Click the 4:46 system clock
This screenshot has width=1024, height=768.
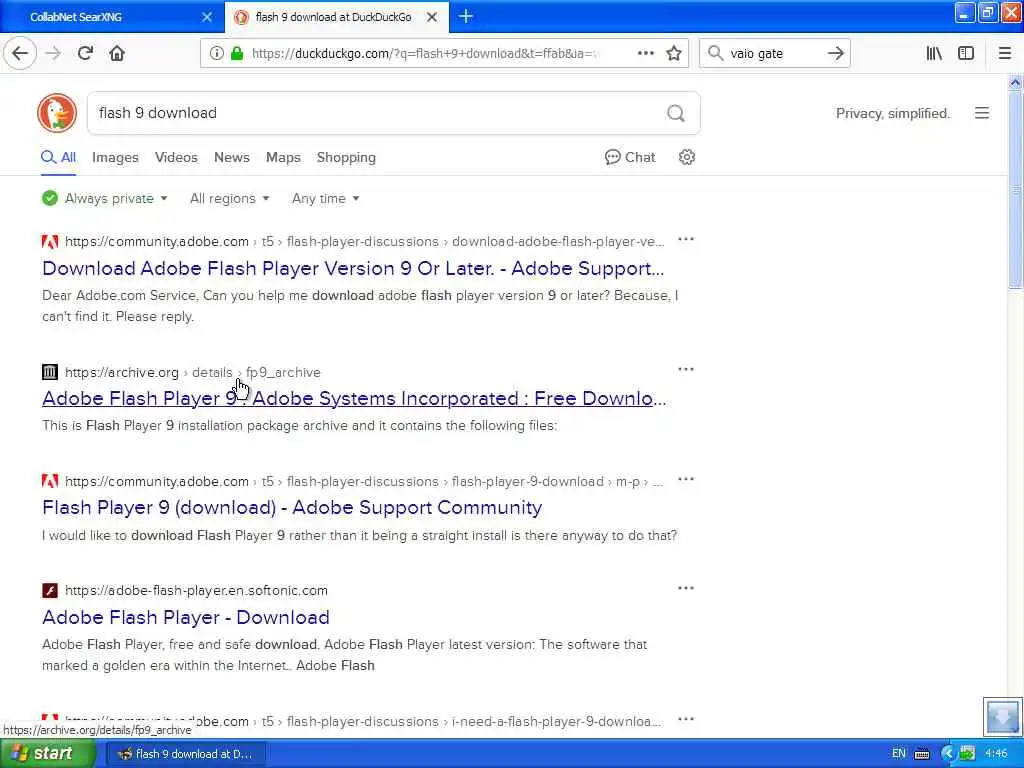point(996,754)
